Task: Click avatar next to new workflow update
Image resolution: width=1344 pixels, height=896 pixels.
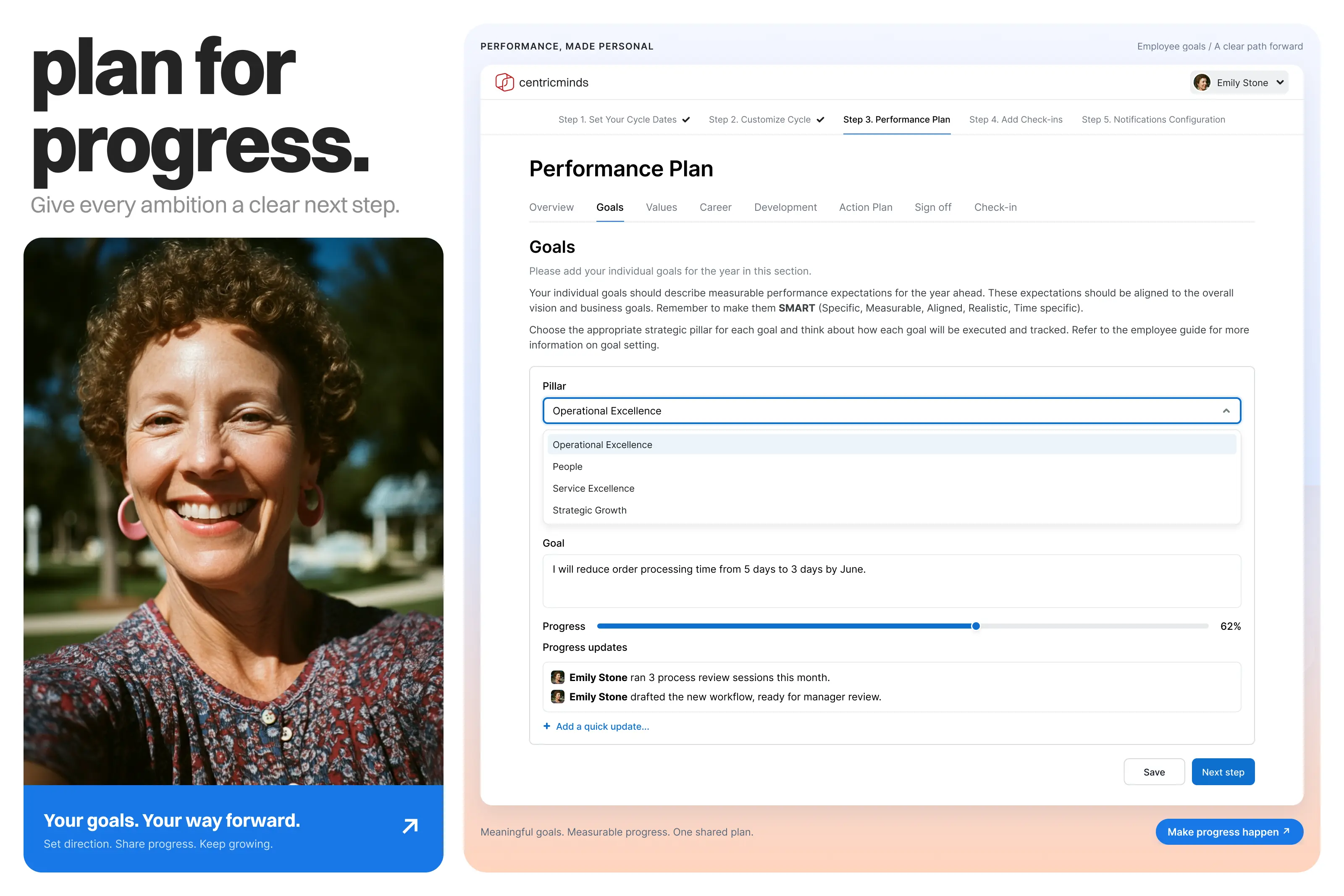Action: 558,697
